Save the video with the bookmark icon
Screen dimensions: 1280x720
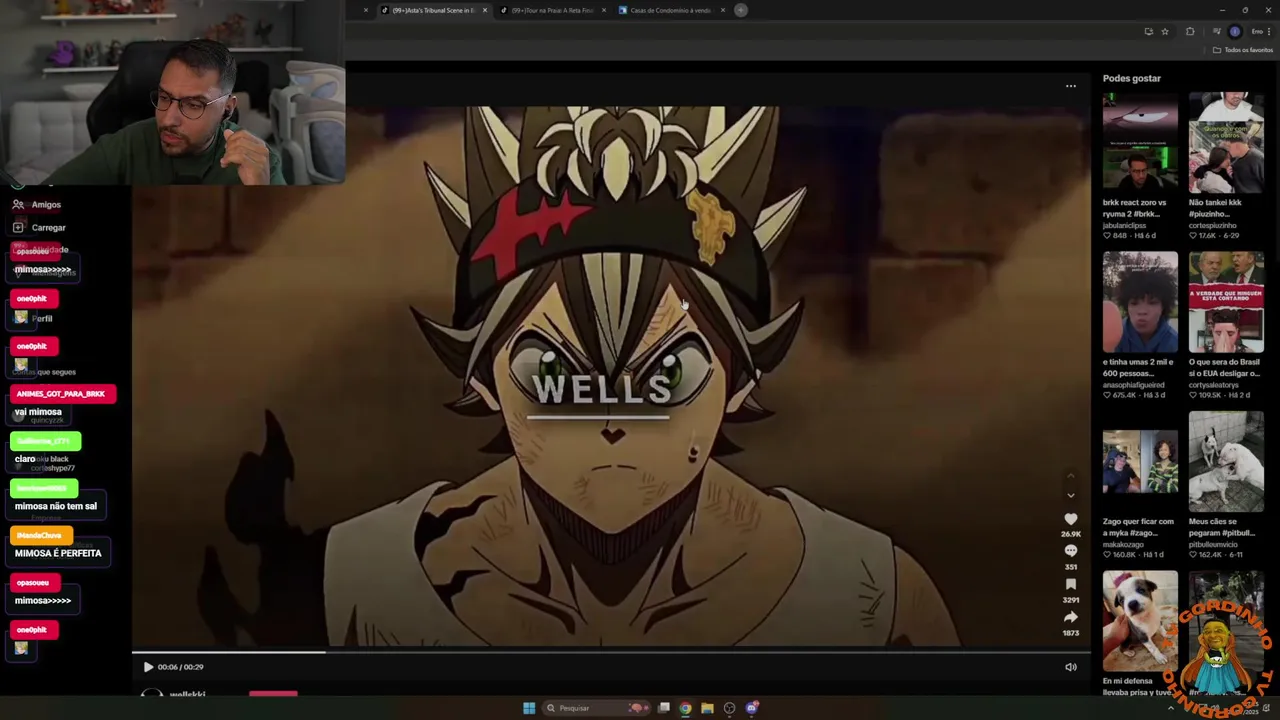pos(1071,584)
